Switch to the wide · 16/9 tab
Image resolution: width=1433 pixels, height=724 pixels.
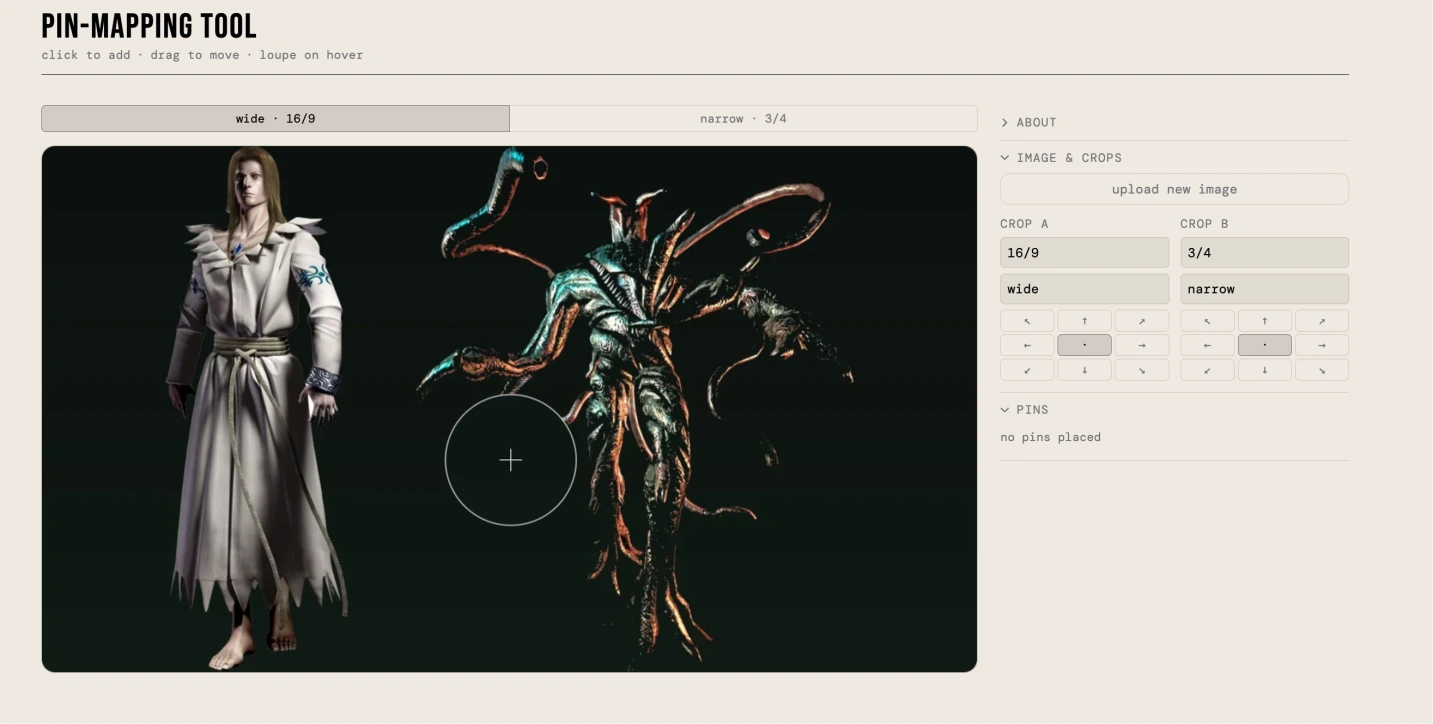[275, 119]
